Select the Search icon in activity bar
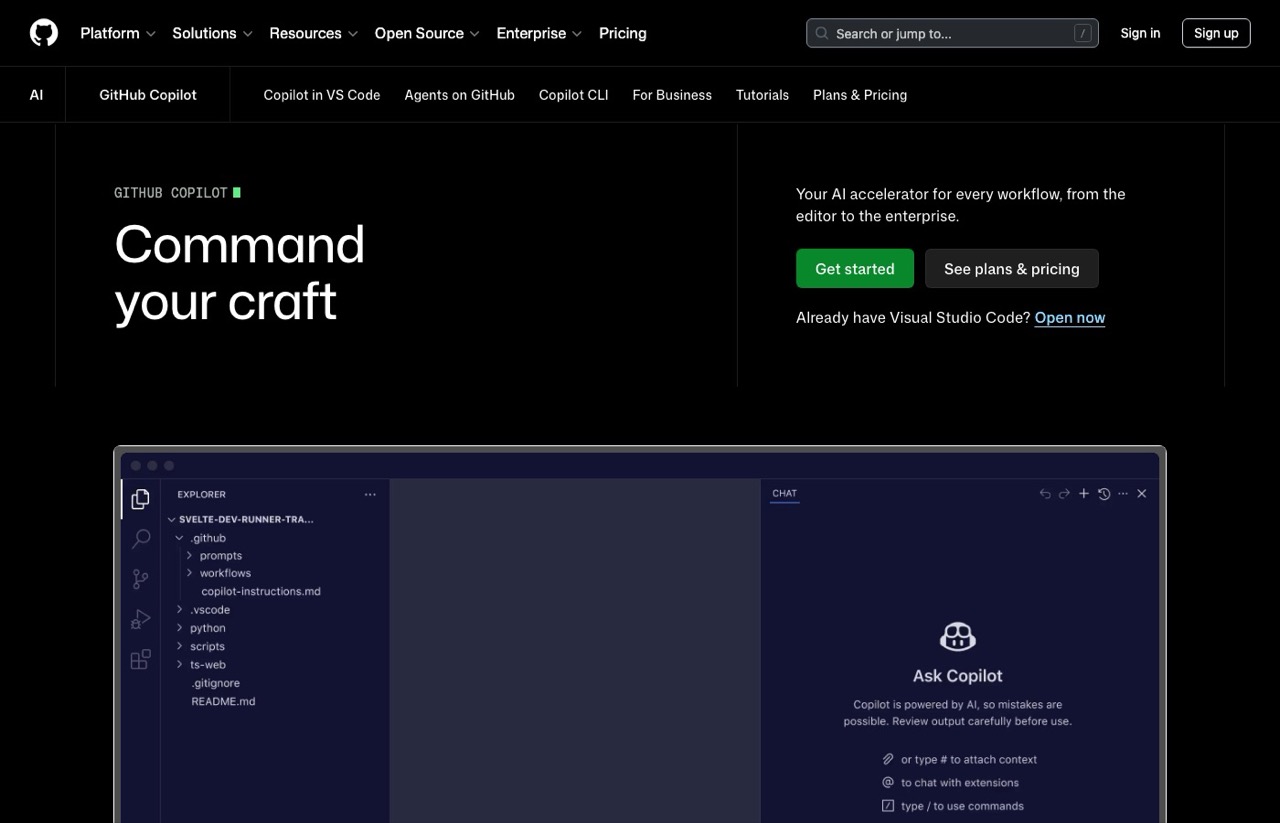This screenshot has height=823, width=1280. [141, 539]
